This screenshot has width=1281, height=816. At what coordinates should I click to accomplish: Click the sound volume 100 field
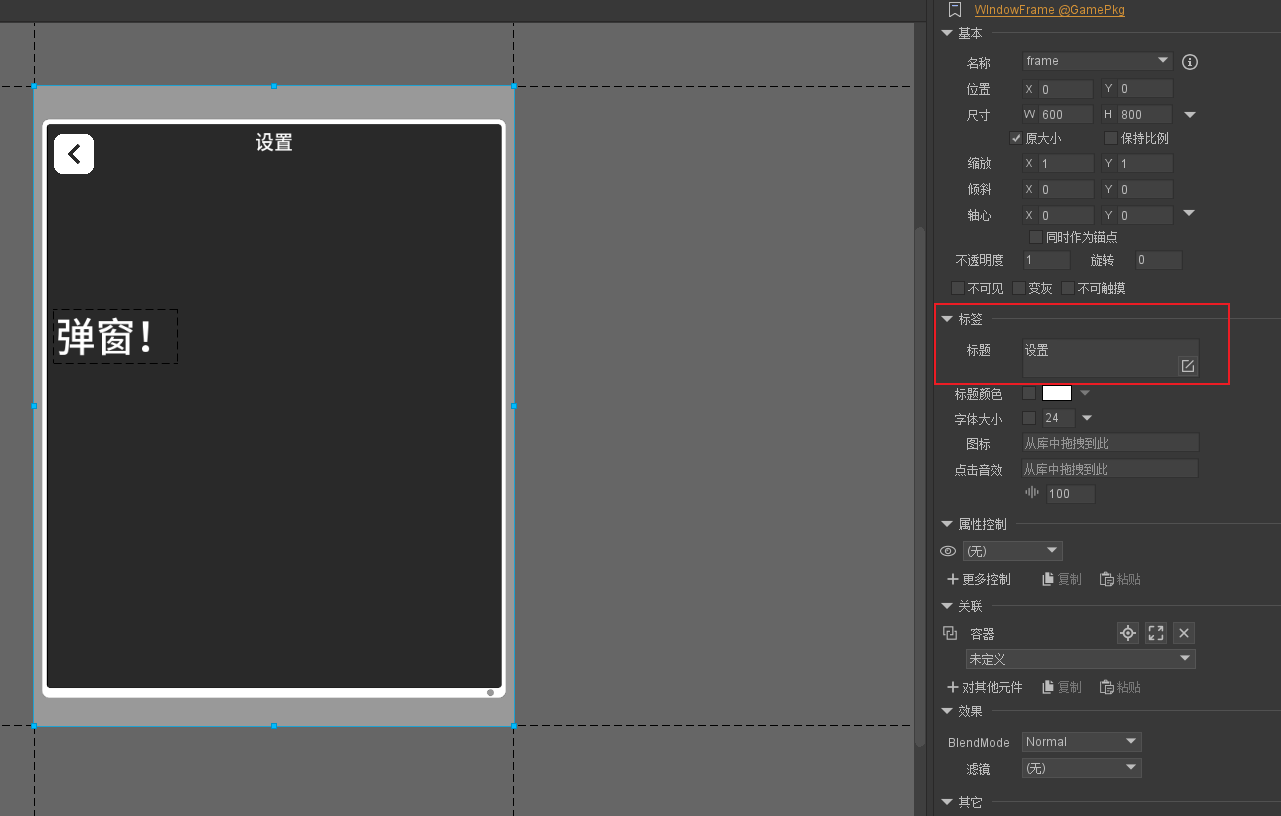pyautogui.click(x=1070, y=494)
